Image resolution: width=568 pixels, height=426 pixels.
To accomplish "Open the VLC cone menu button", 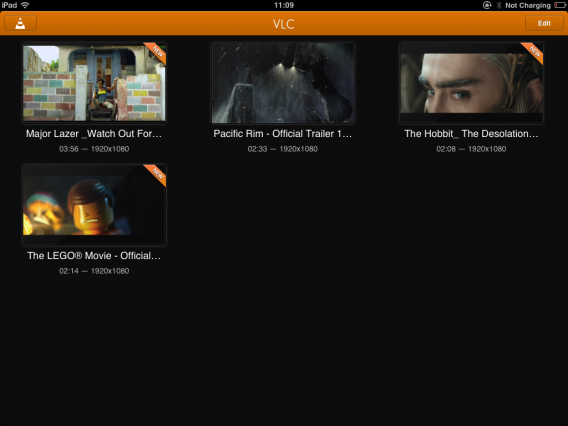I will 20,23.
